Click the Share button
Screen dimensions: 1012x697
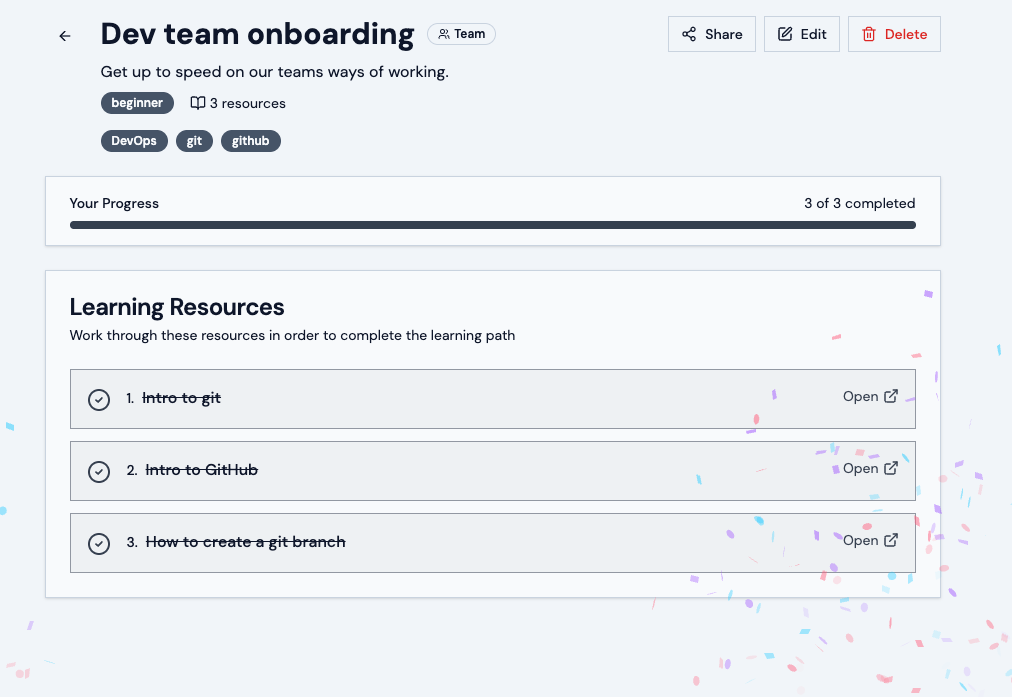pos(711,34)
